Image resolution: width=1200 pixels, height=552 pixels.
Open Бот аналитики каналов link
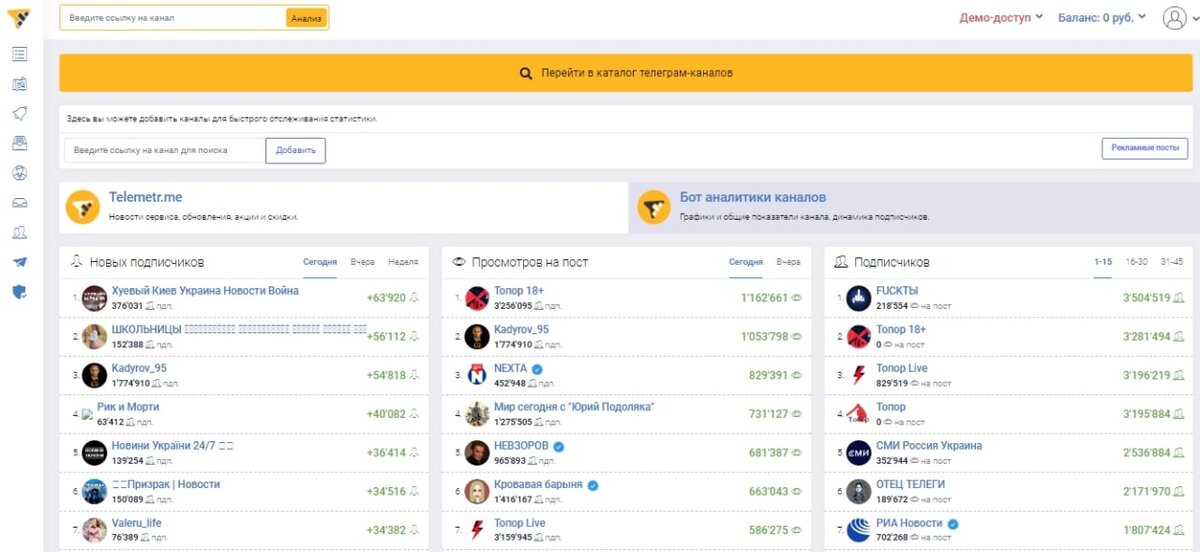(753, 198)
